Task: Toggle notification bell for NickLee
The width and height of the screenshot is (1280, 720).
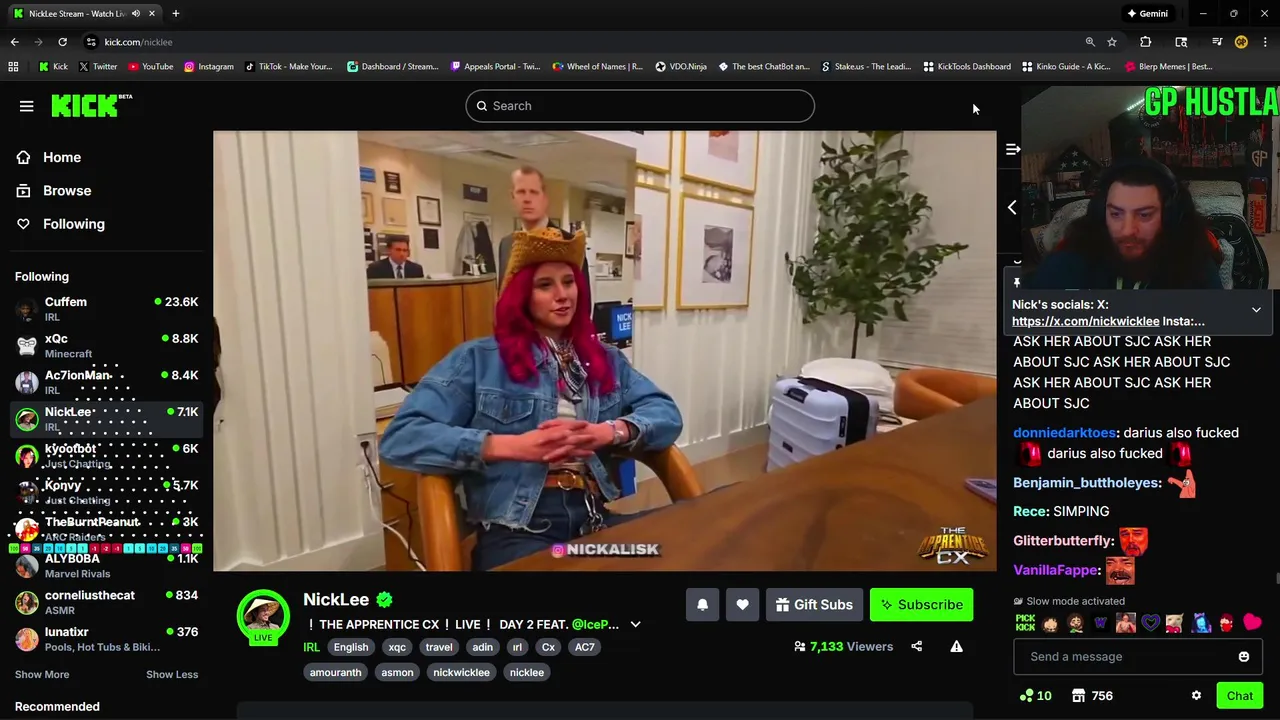Action: (x=702, y=605)
